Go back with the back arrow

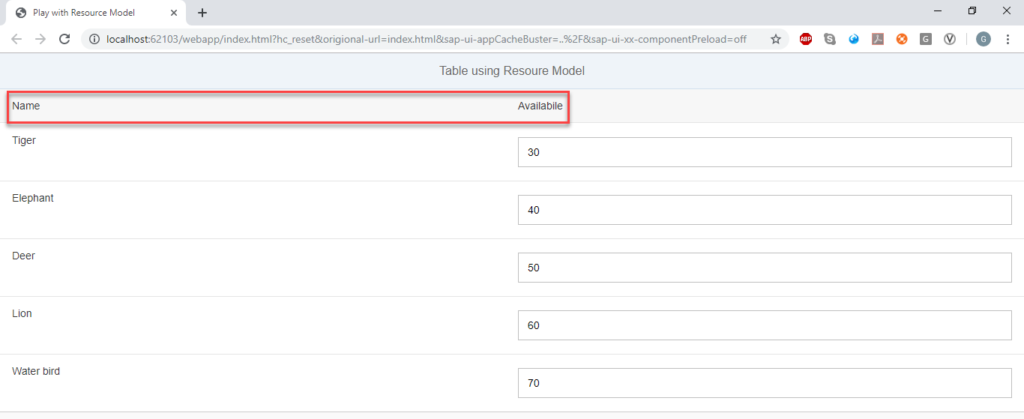pos(17,39)
